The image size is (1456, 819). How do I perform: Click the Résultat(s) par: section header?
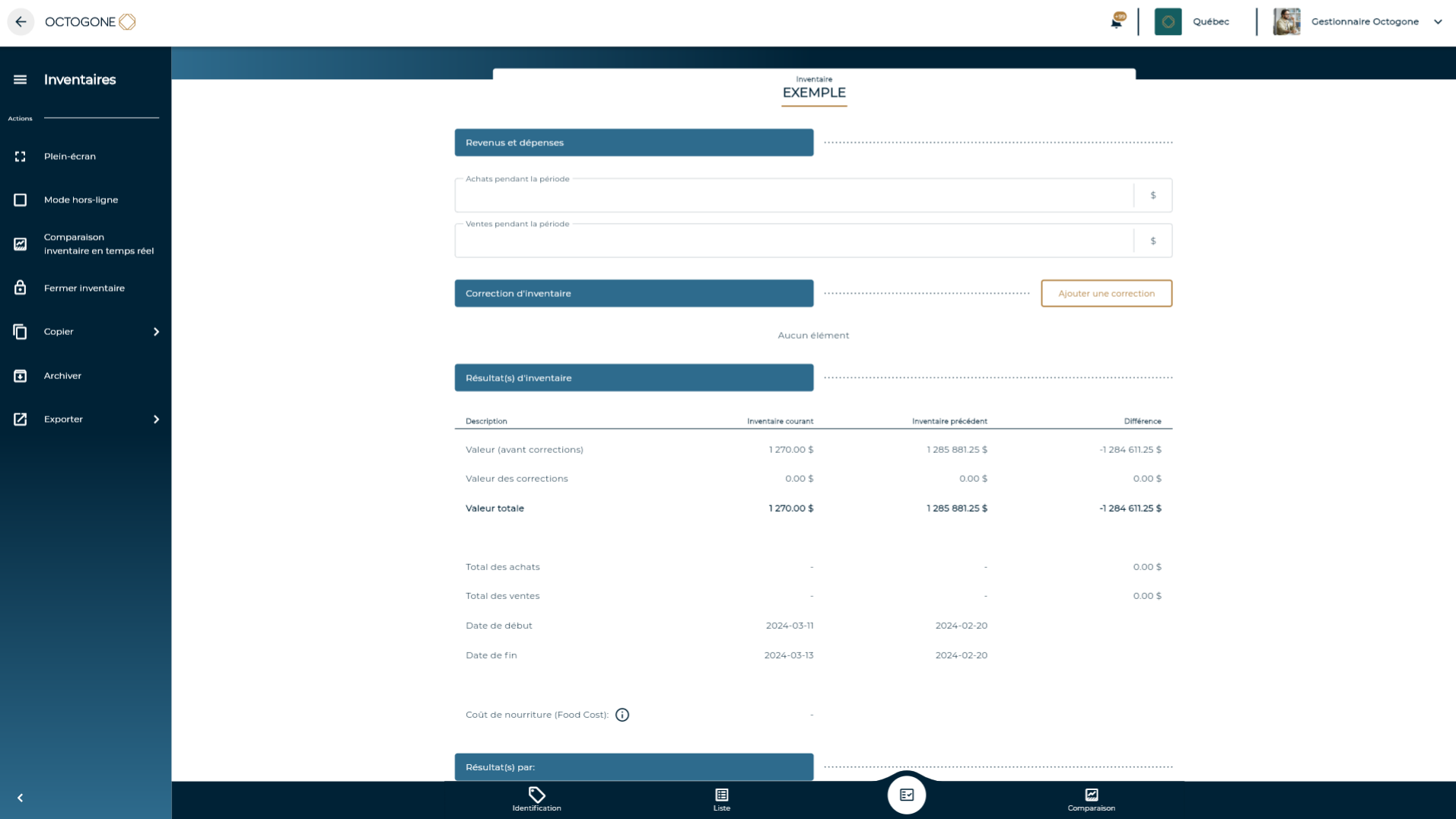coord(634,766)
